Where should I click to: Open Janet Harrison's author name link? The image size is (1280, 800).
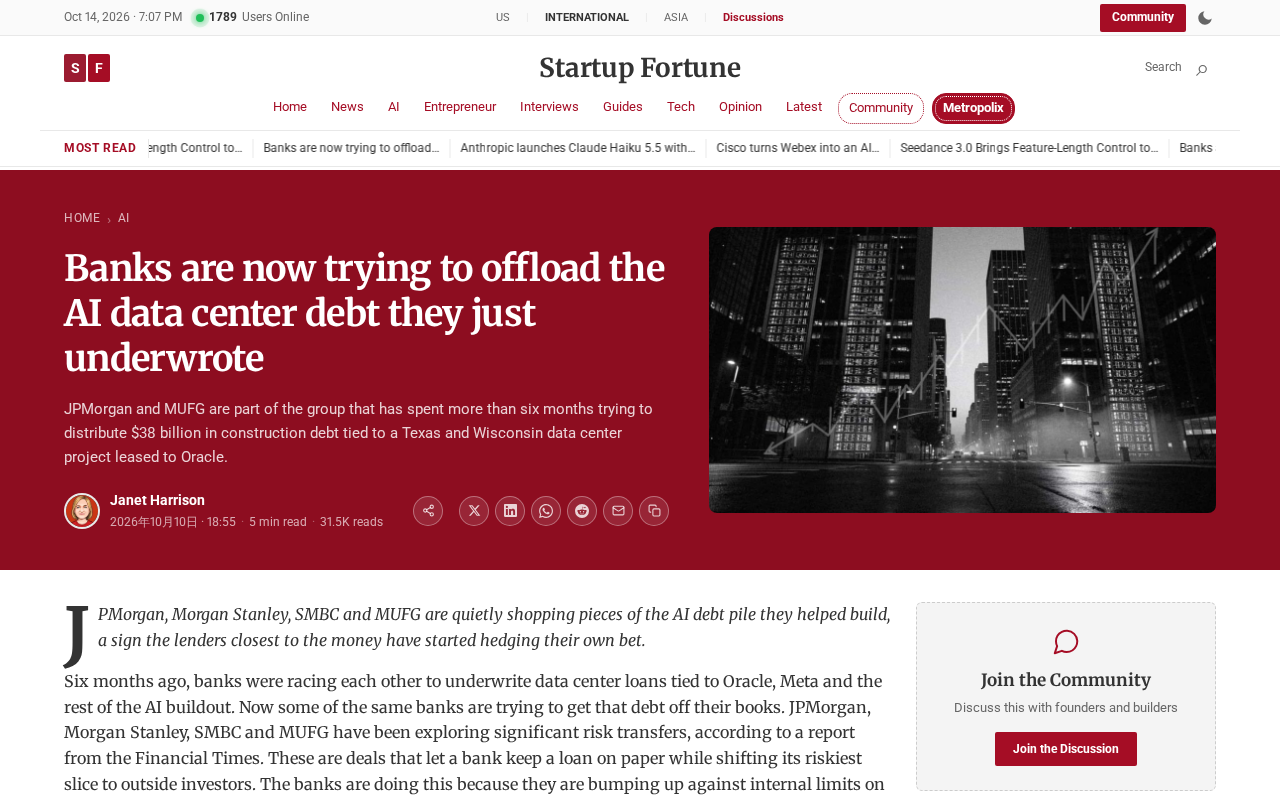157,500
